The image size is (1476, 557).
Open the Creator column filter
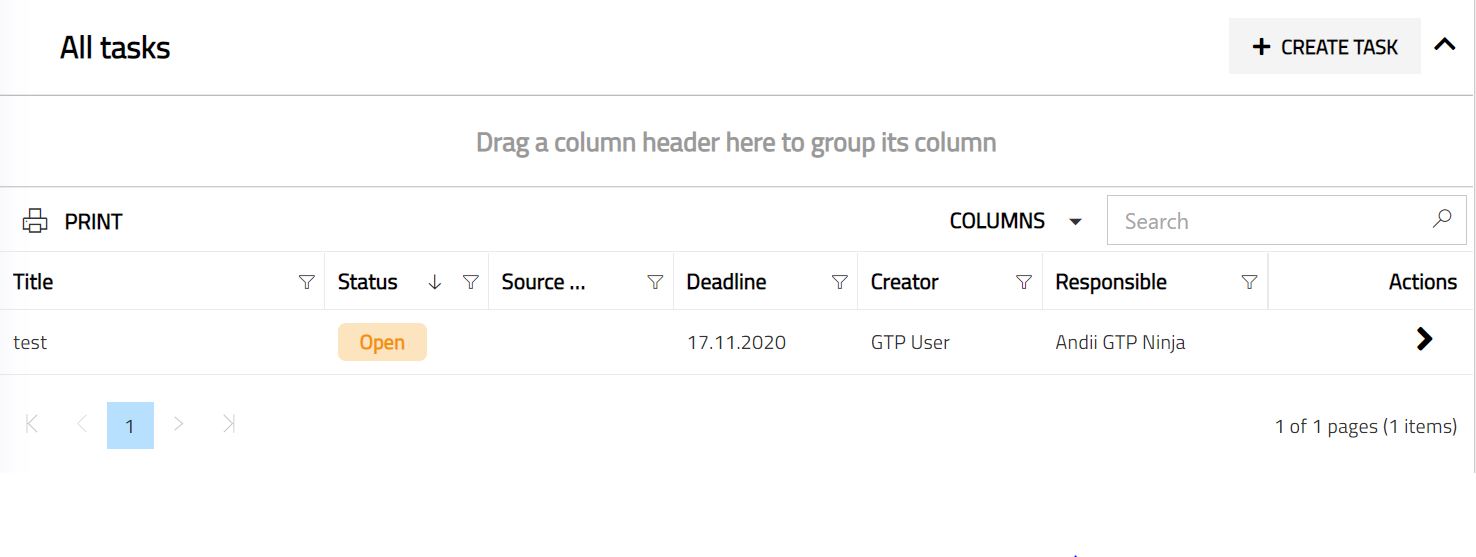pos(1024,283)
